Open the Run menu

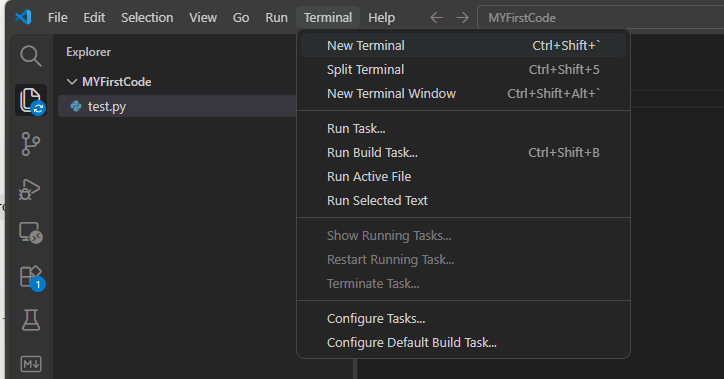pyautogui.click(x=277, y=18)
